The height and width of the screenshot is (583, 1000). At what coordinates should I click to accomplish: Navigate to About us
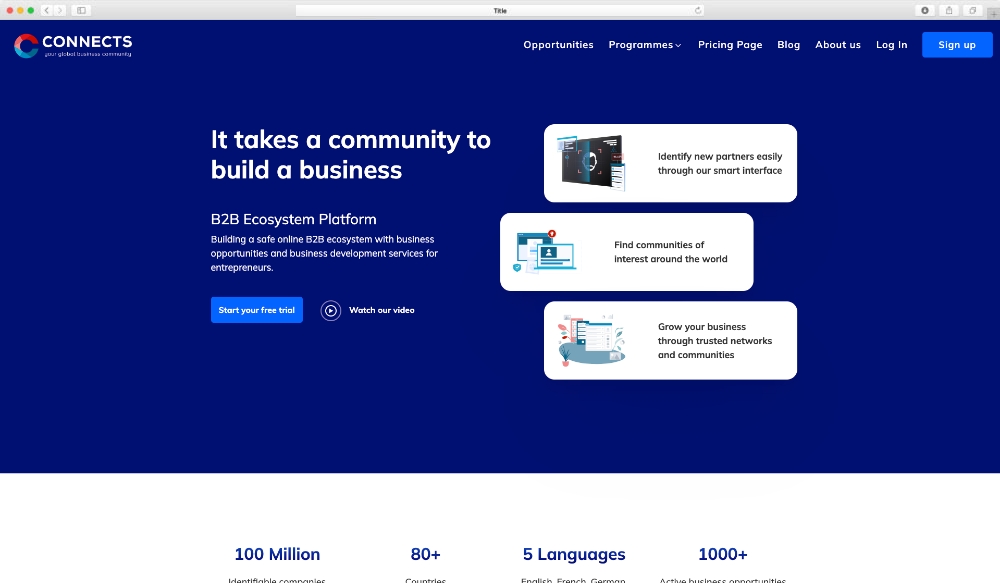[837, 45]
